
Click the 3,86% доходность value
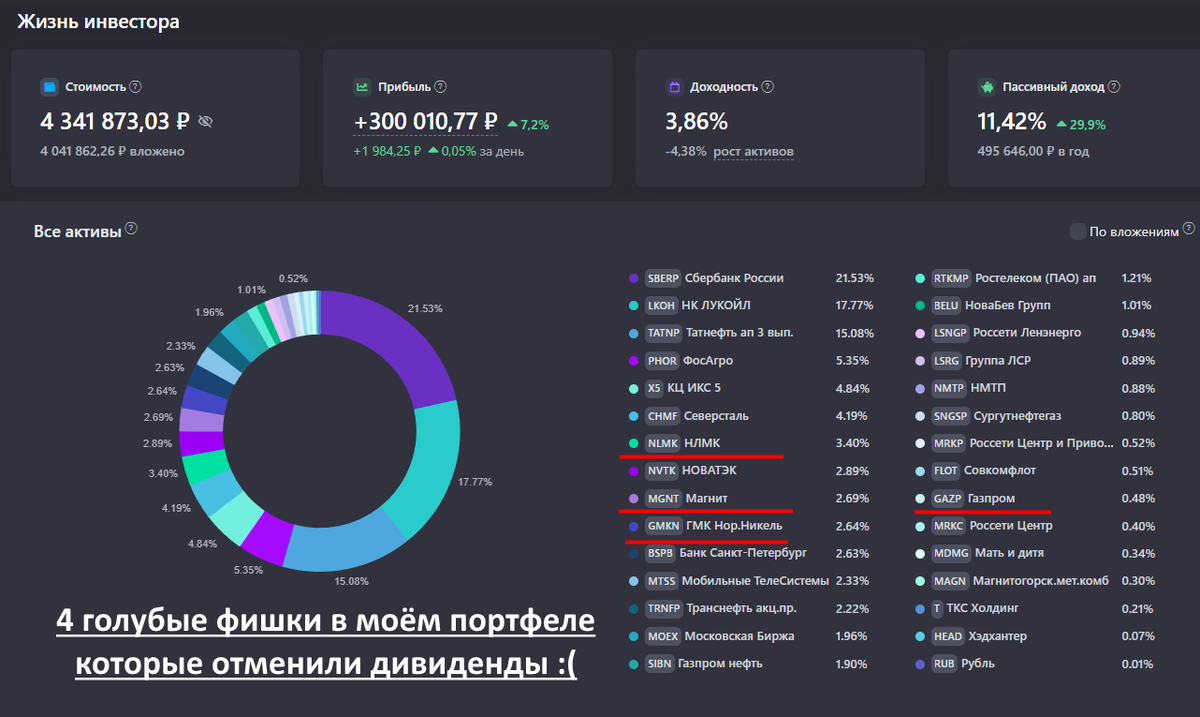tap(697, 122)
